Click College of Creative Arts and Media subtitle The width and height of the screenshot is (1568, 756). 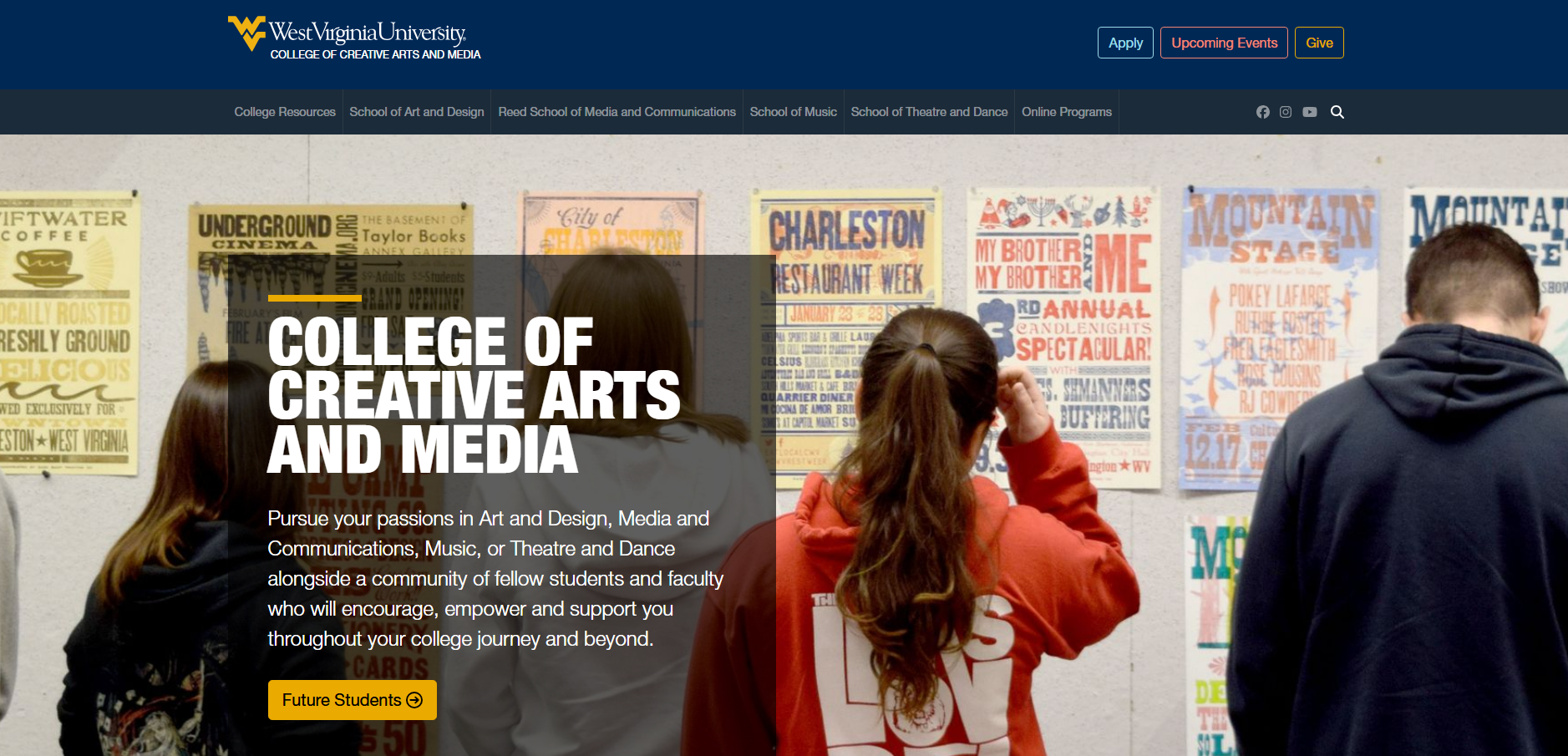375,54
